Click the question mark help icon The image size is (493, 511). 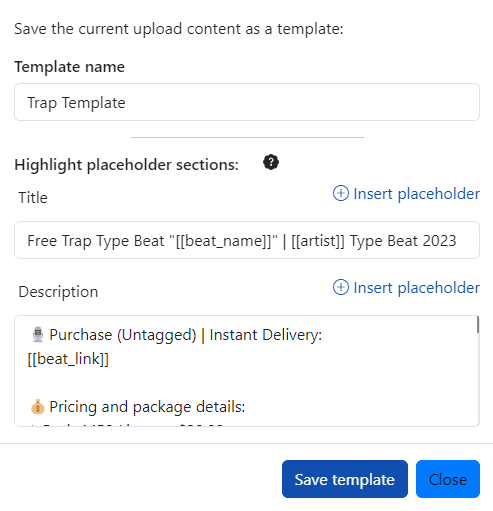click(x=271, y=162)
